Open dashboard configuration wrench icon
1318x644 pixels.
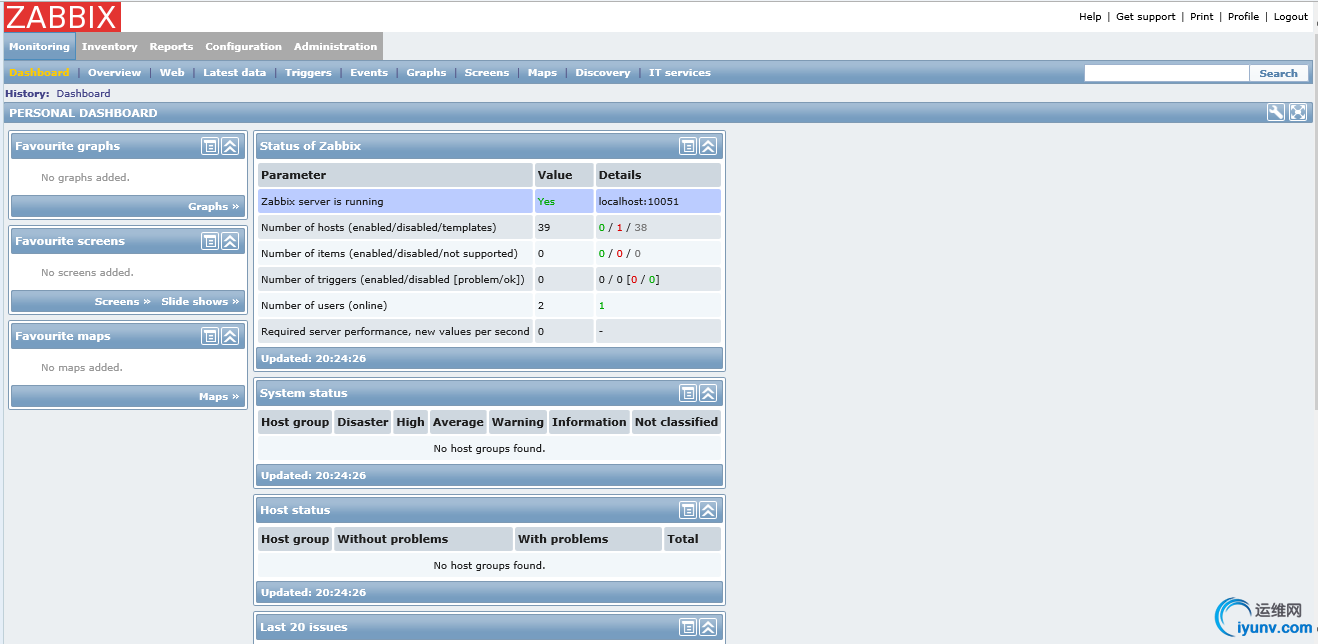tap(1276, 113)
